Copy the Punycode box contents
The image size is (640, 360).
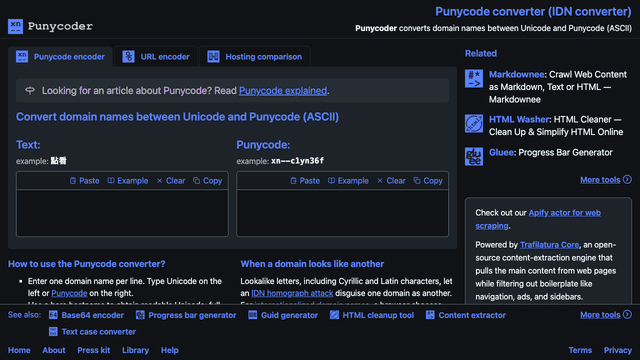[428, 181]
